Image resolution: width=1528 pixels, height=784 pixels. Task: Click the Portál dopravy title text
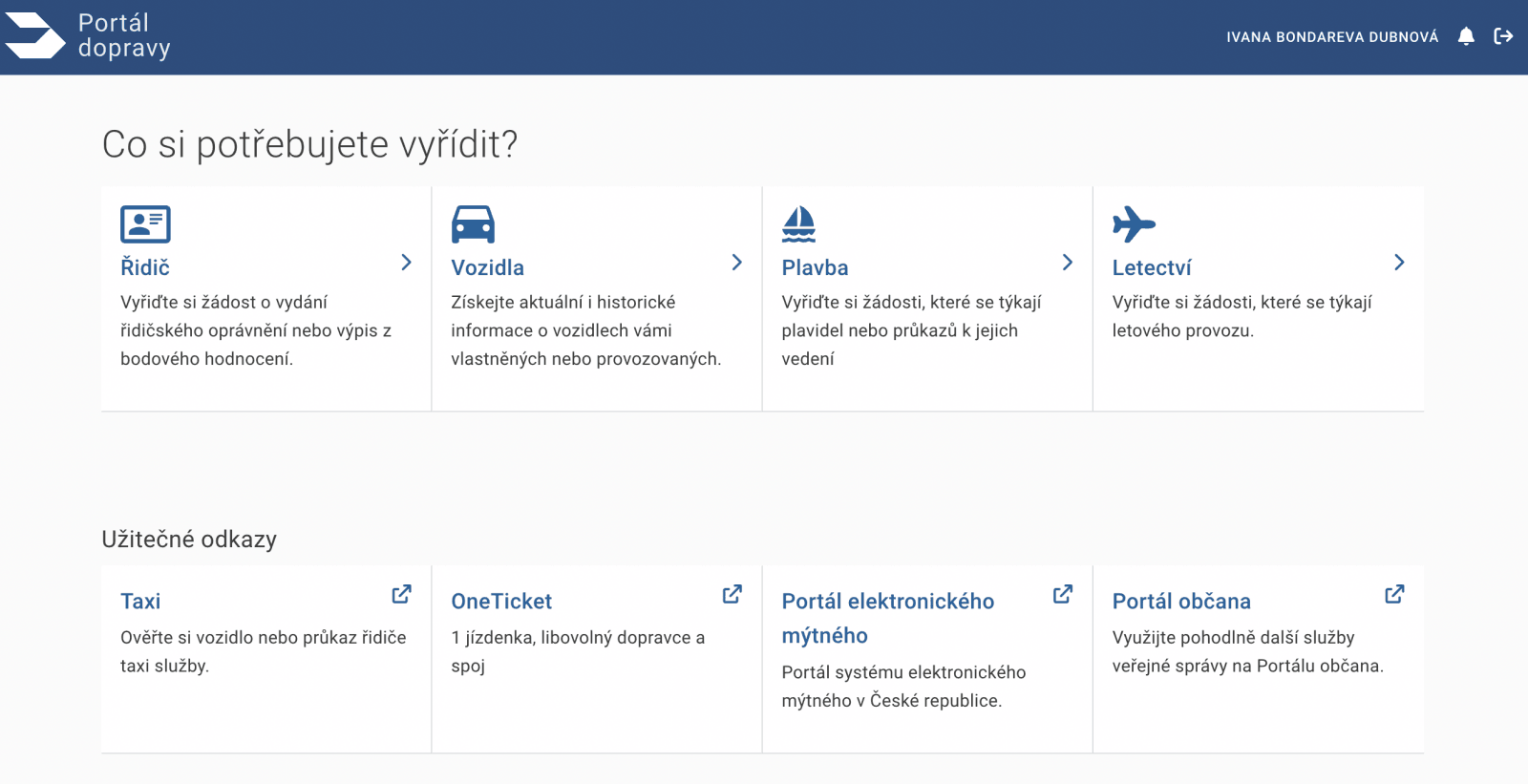pos(124,35)
